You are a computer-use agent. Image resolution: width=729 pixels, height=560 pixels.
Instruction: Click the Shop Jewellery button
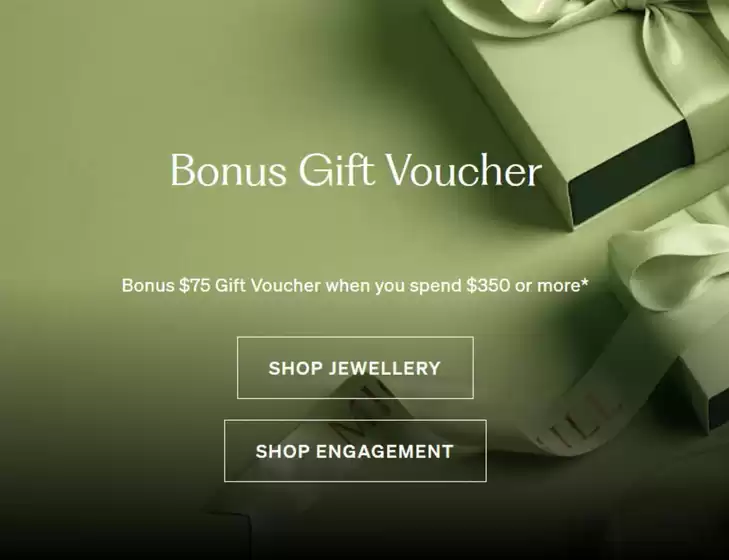click(x=355, y=367)
